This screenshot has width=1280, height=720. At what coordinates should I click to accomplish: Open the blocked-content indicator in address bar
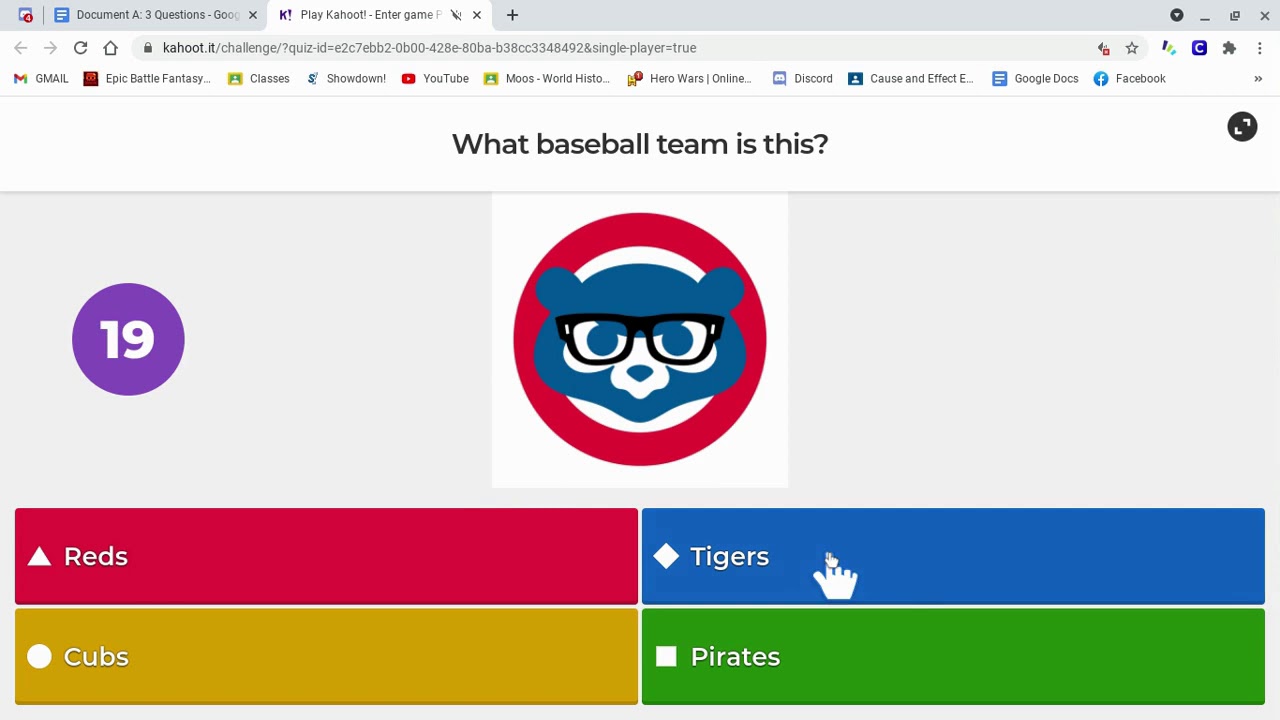tap(1104, 48)
